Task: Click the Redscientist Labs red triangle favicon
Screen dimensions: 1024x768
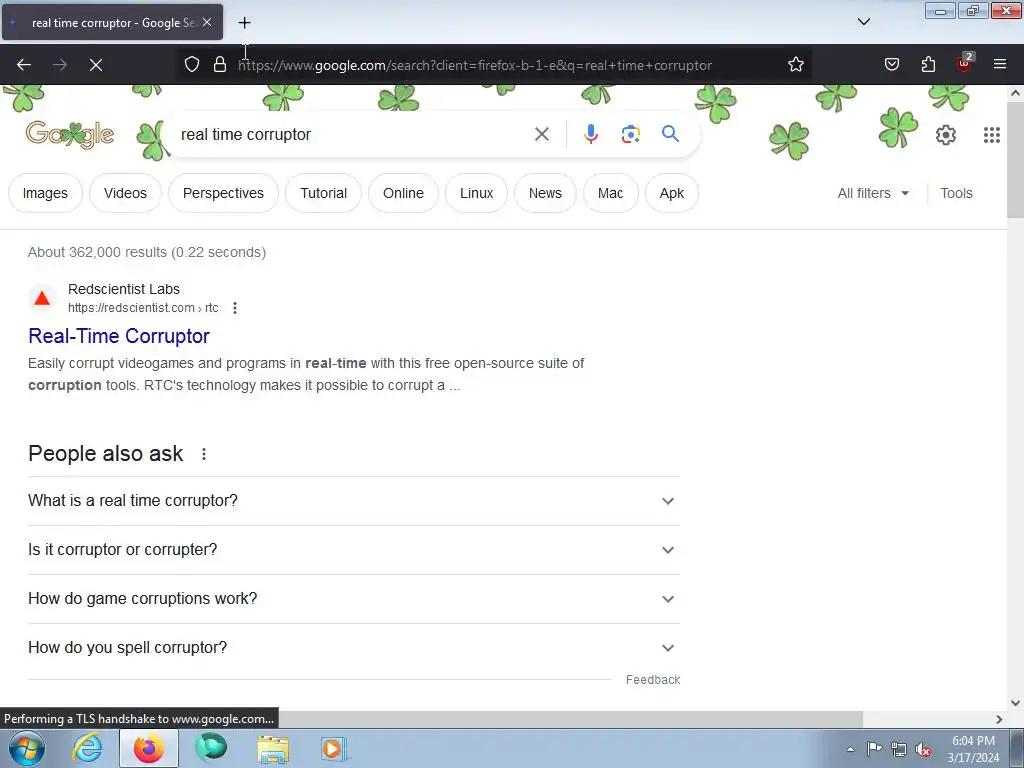Action: point(42,298)
